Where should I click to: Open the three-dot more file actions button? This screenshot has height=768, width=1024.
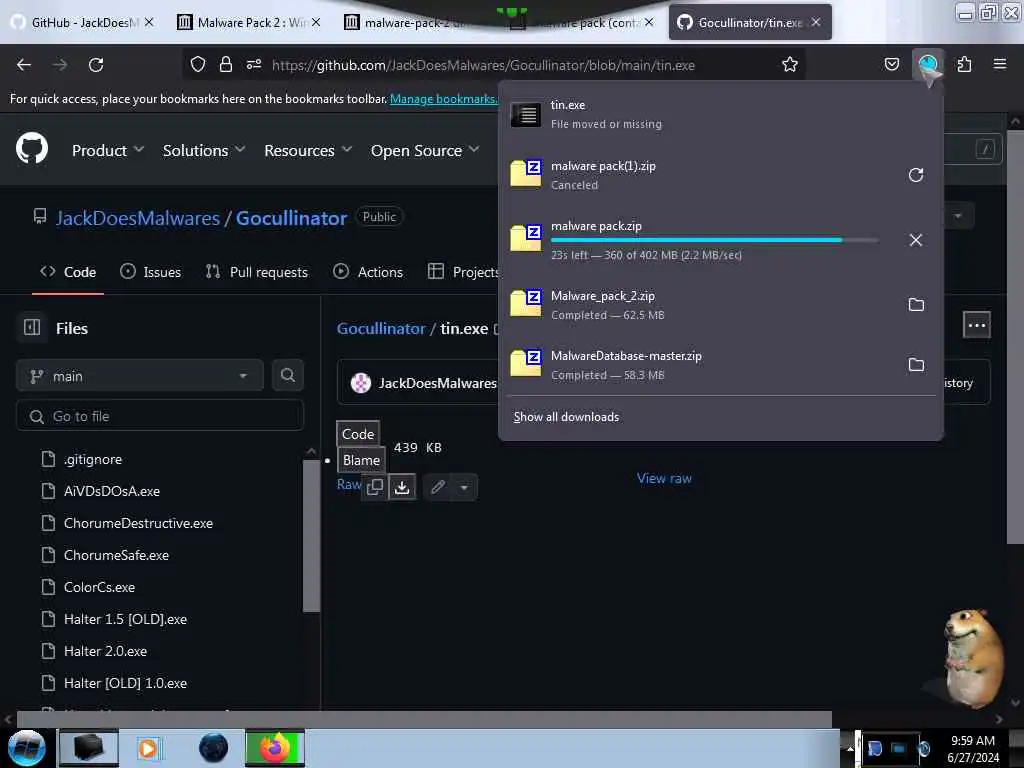click(976, 325)
